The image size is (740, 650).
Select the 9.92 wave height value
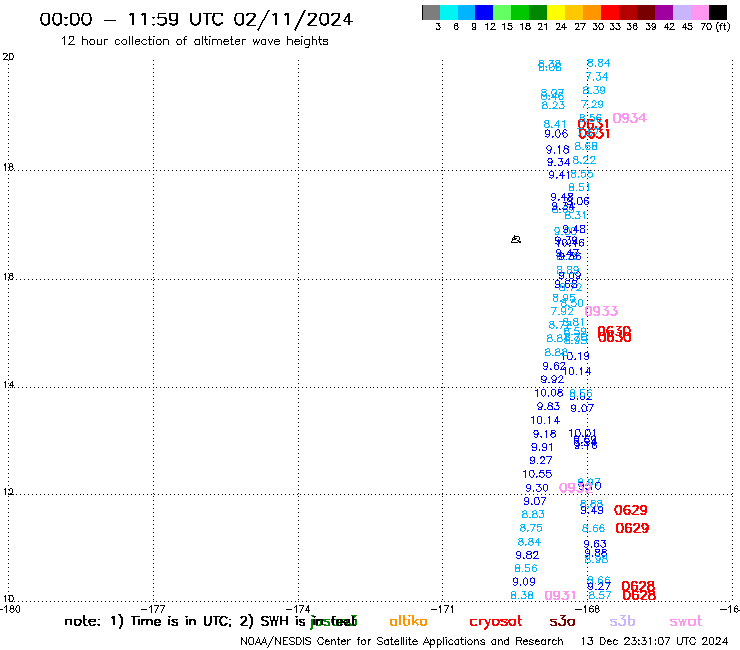(x=552, y=380)
